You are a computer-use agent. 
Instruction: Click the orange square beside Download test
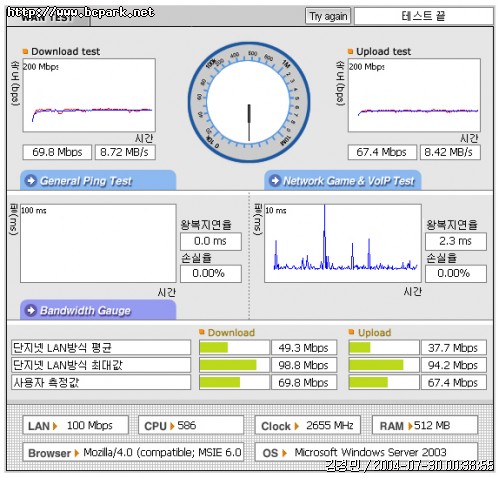(x=25, y=51)
